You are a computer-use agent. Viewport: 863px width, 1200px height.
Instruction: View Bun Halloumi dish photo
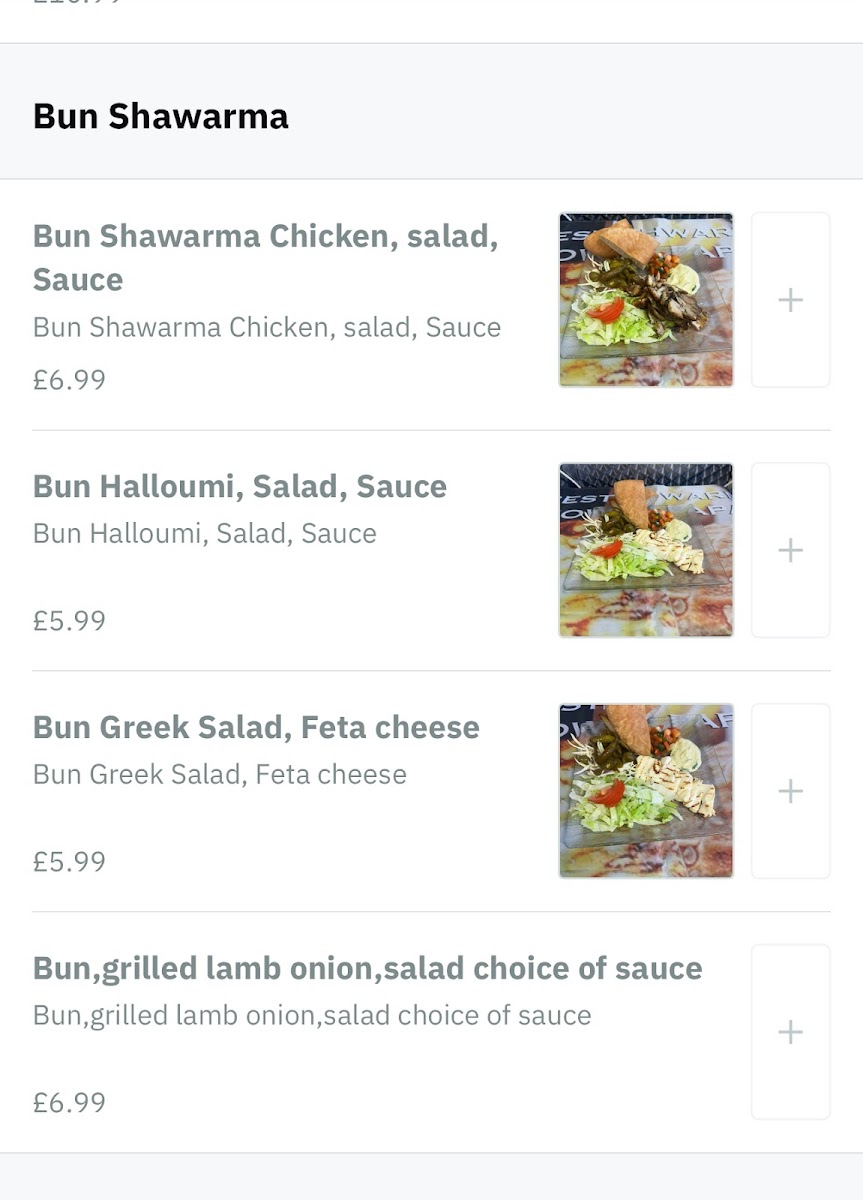(x=646, y=550)
